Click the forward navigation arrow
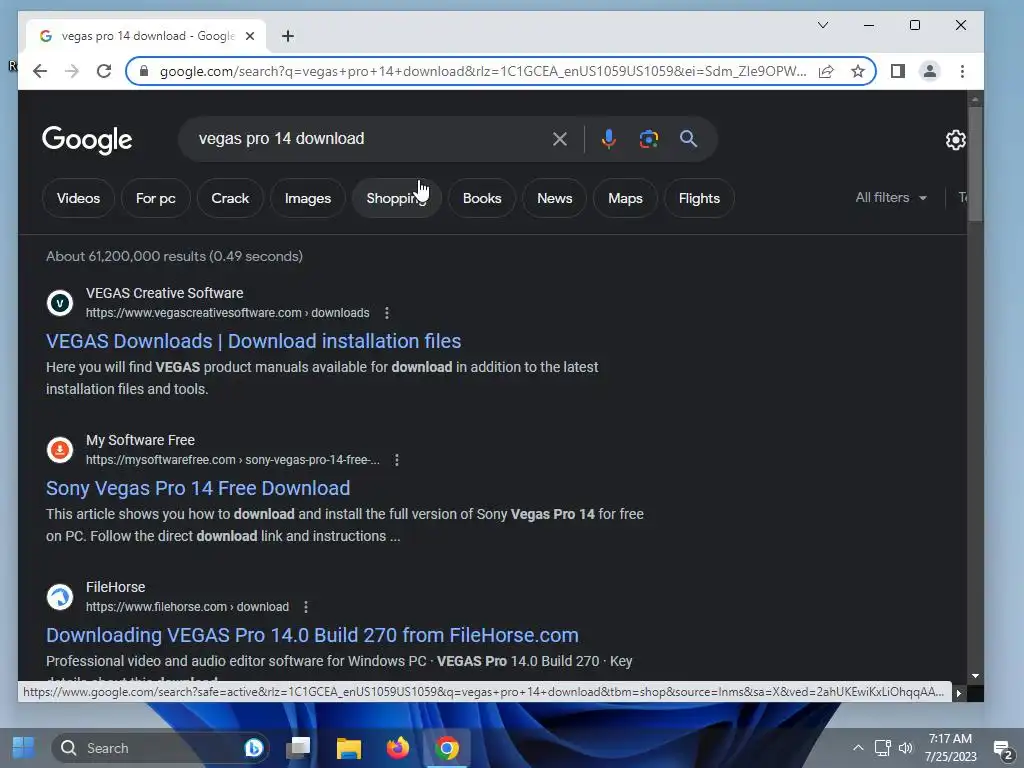 point(72,71)
